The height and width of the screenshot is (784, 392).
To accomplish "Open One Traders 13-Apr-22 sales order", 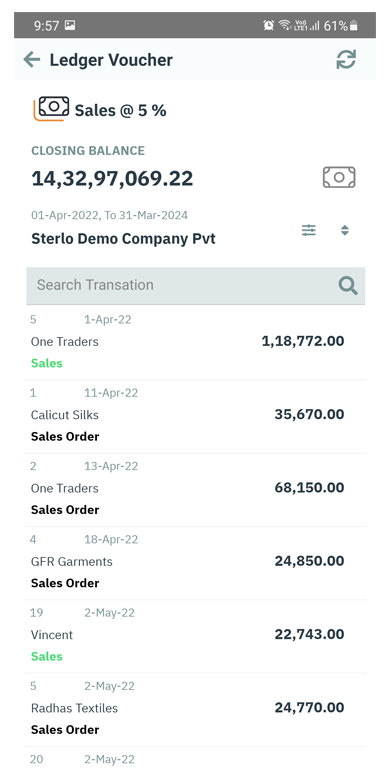I will (196, 490).
